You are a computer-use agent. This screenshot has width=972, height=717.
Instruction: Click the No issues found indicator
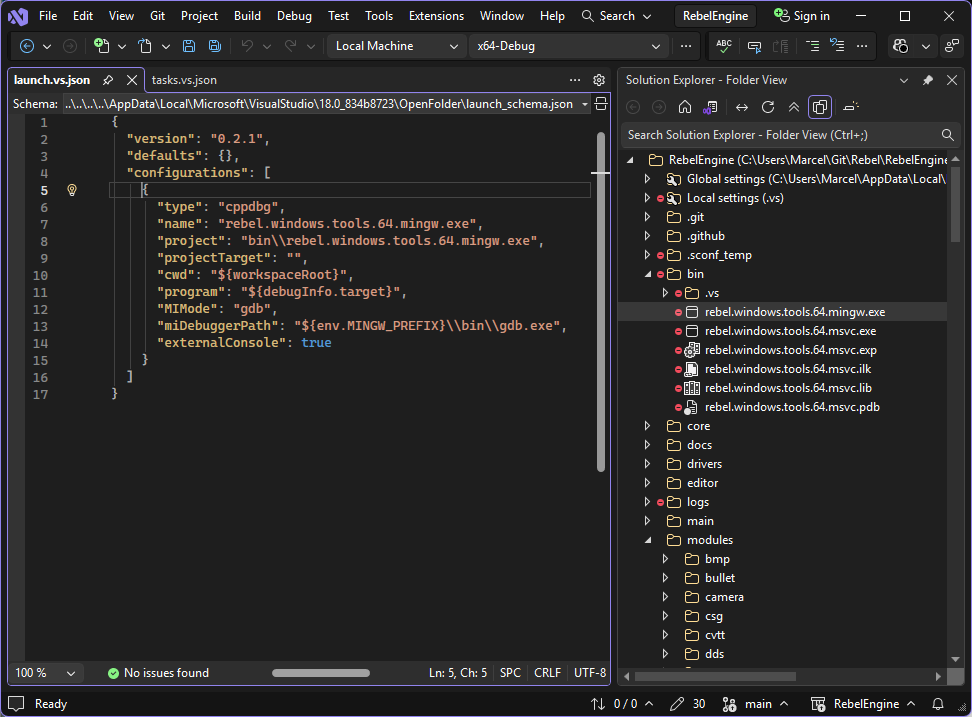[159, 673]
